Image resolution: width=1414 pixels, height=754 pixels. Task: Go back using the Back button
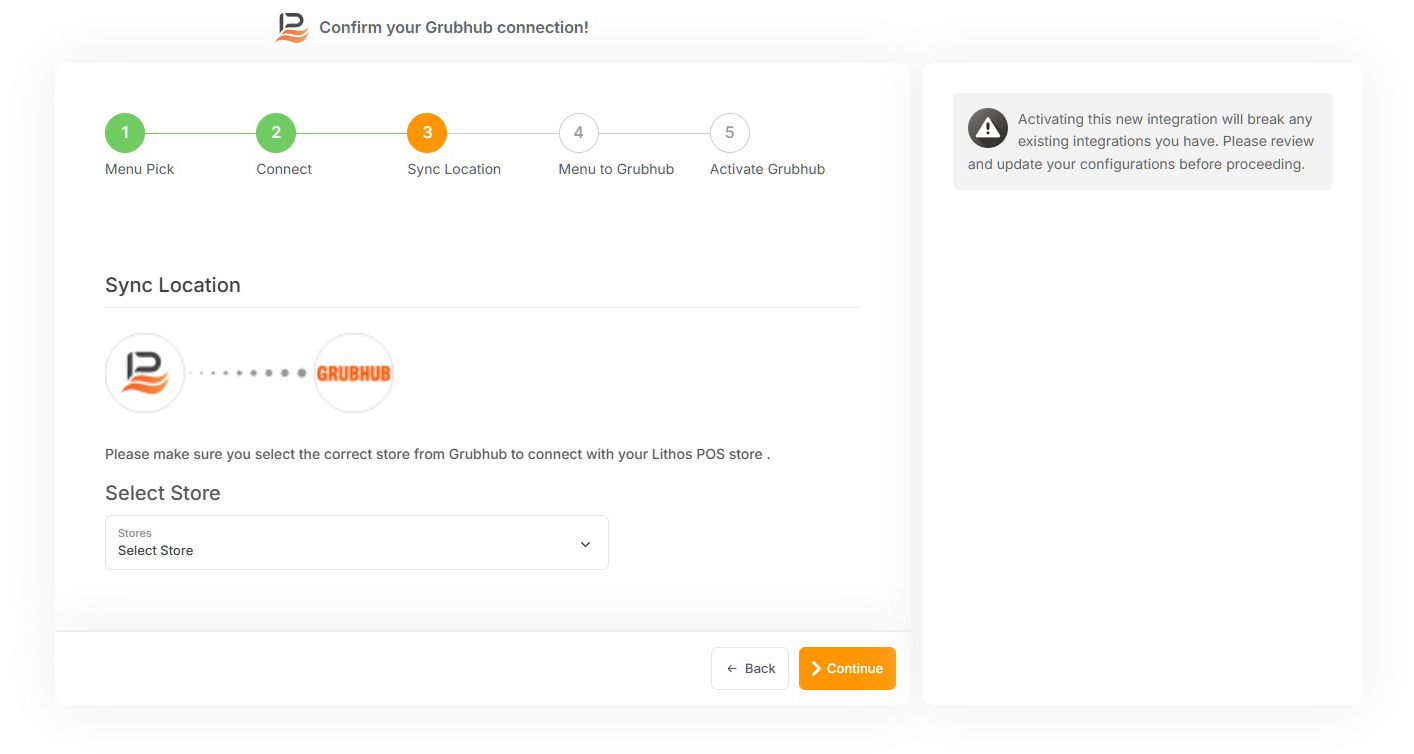coord(750,669)
